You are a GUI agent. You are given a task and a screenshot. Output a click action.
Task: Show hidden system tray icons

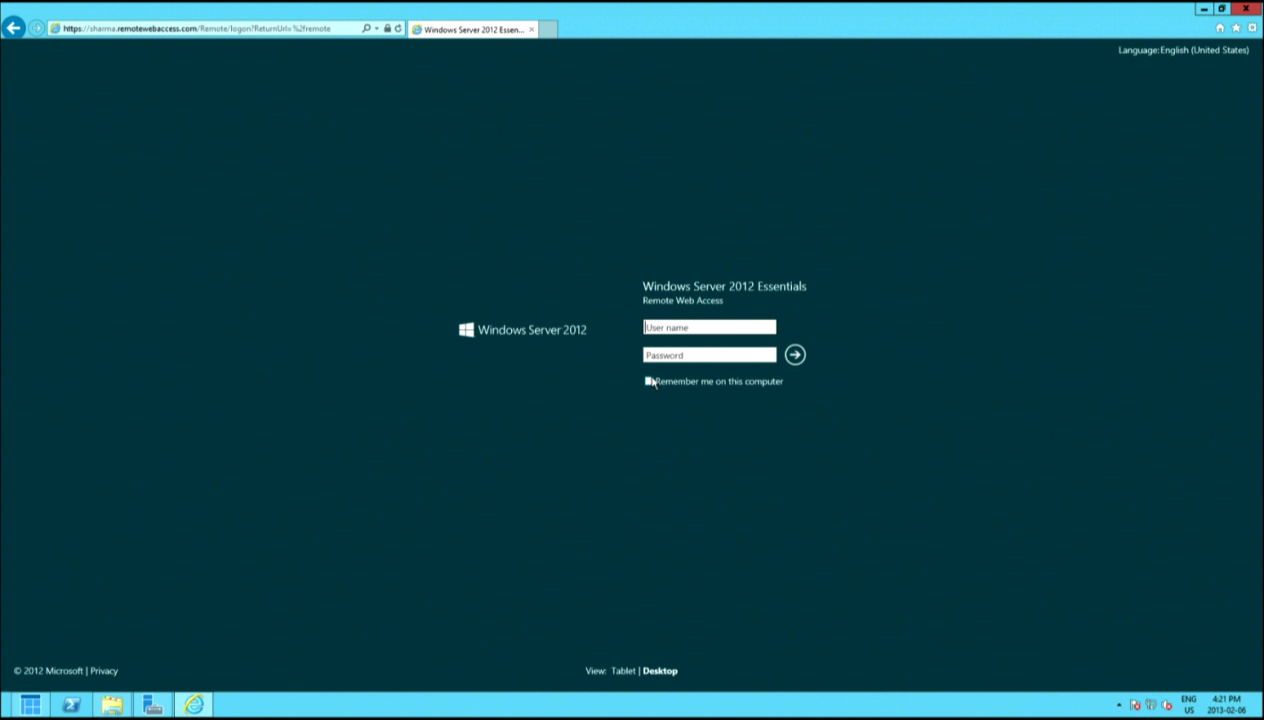[x=1119, y=705]
